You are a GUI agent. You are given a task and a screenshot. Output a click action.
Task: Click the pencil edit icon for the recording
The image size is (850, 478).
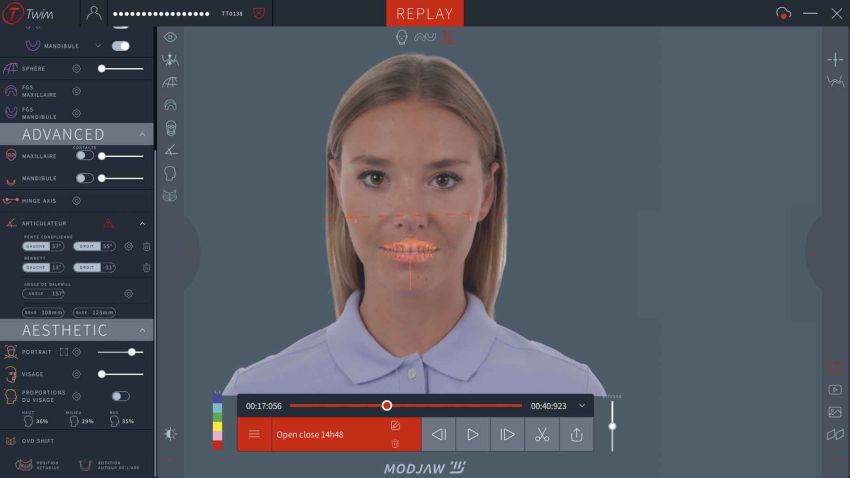point(395,425)
